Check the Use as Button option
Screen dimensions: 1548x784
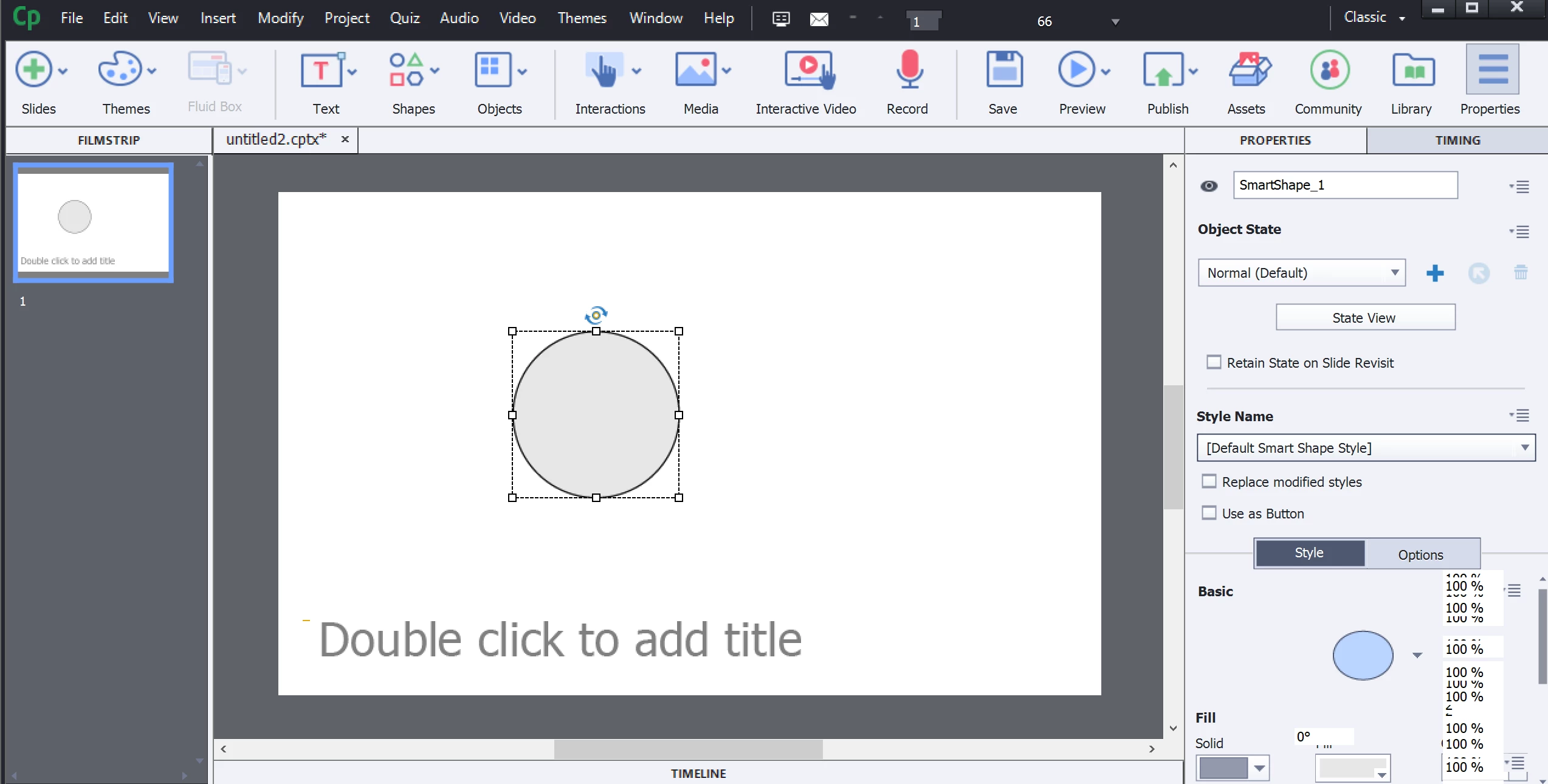(x=1209, y=513)
